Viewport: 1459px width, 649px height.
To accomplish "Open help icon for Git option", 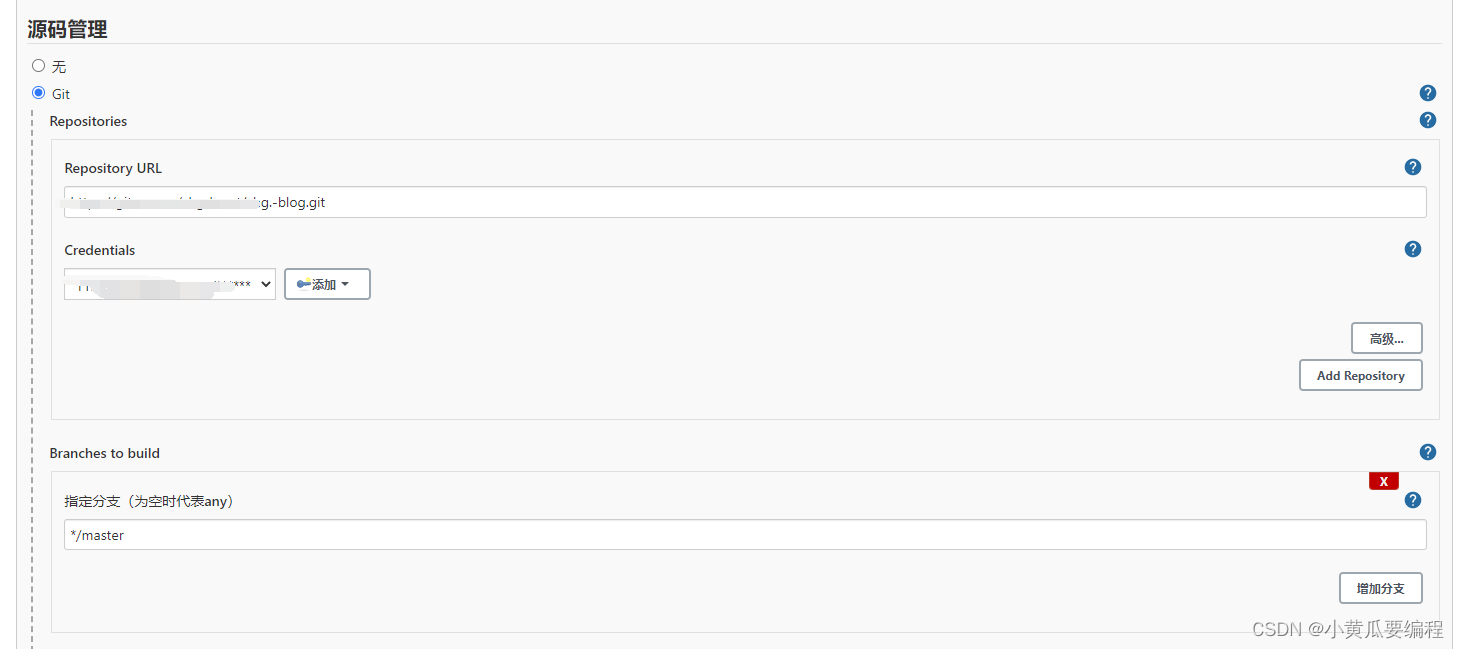I will point(1427,93).
